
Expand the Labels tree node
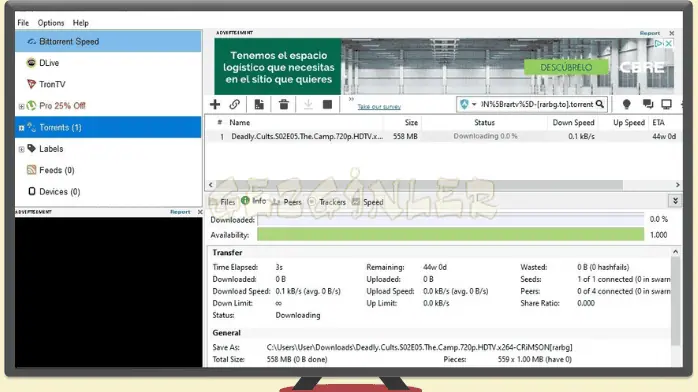click(21, 149)
